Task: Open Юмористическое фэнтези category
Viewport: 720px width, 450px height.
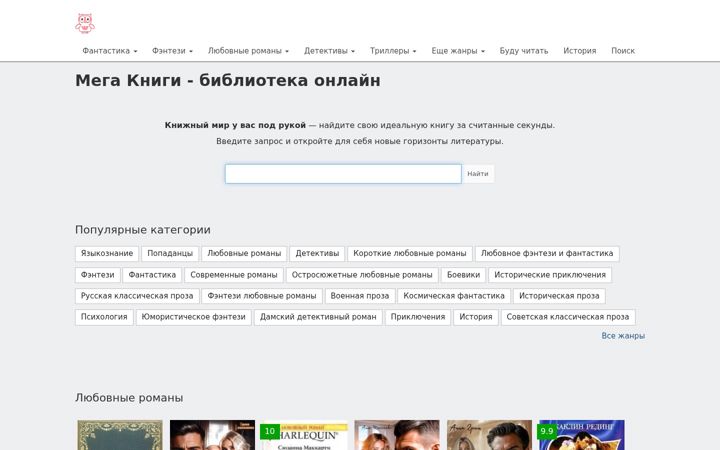Action: coord(193,317)
